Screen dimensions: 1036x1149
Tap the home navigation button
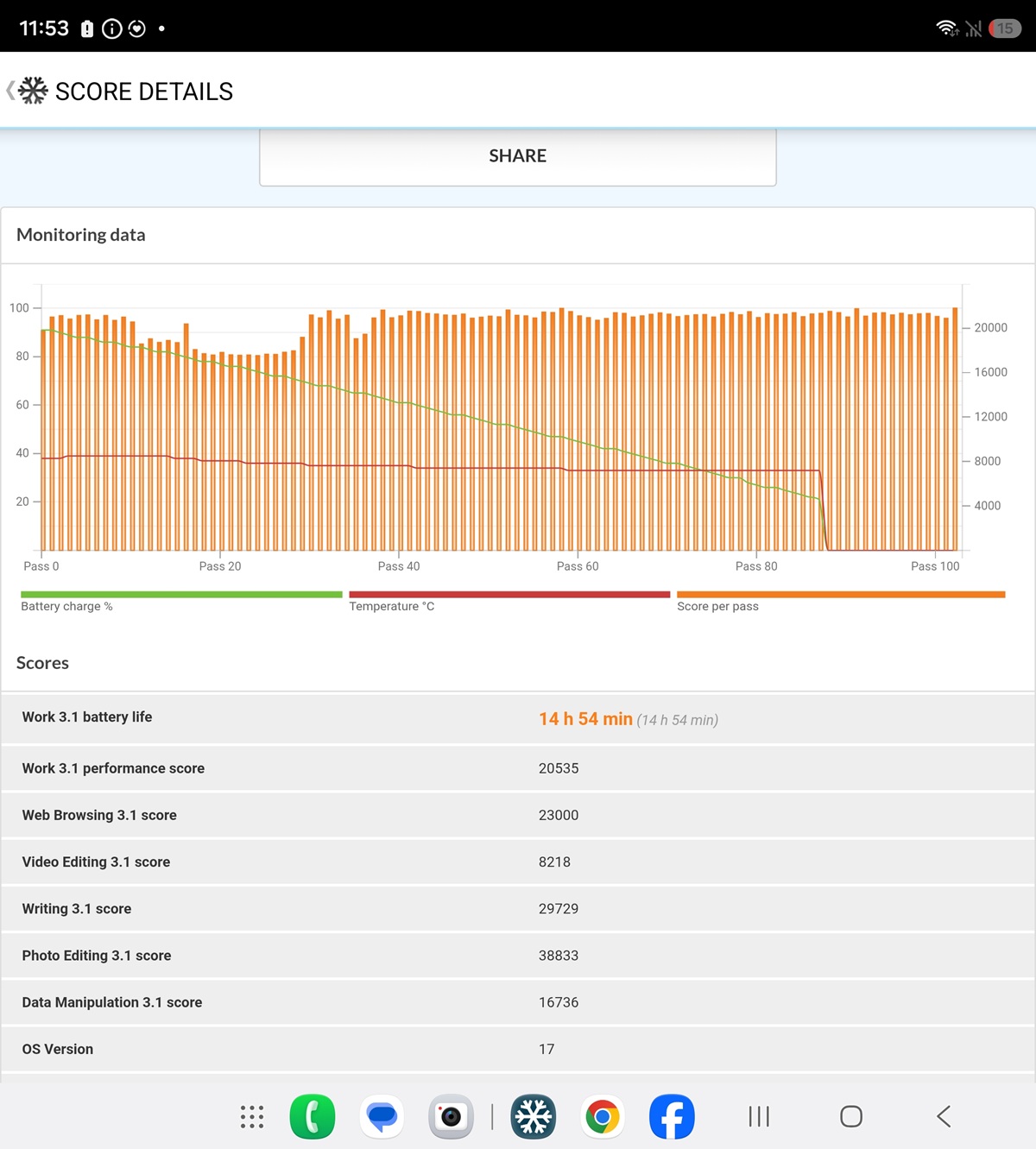851,1116
